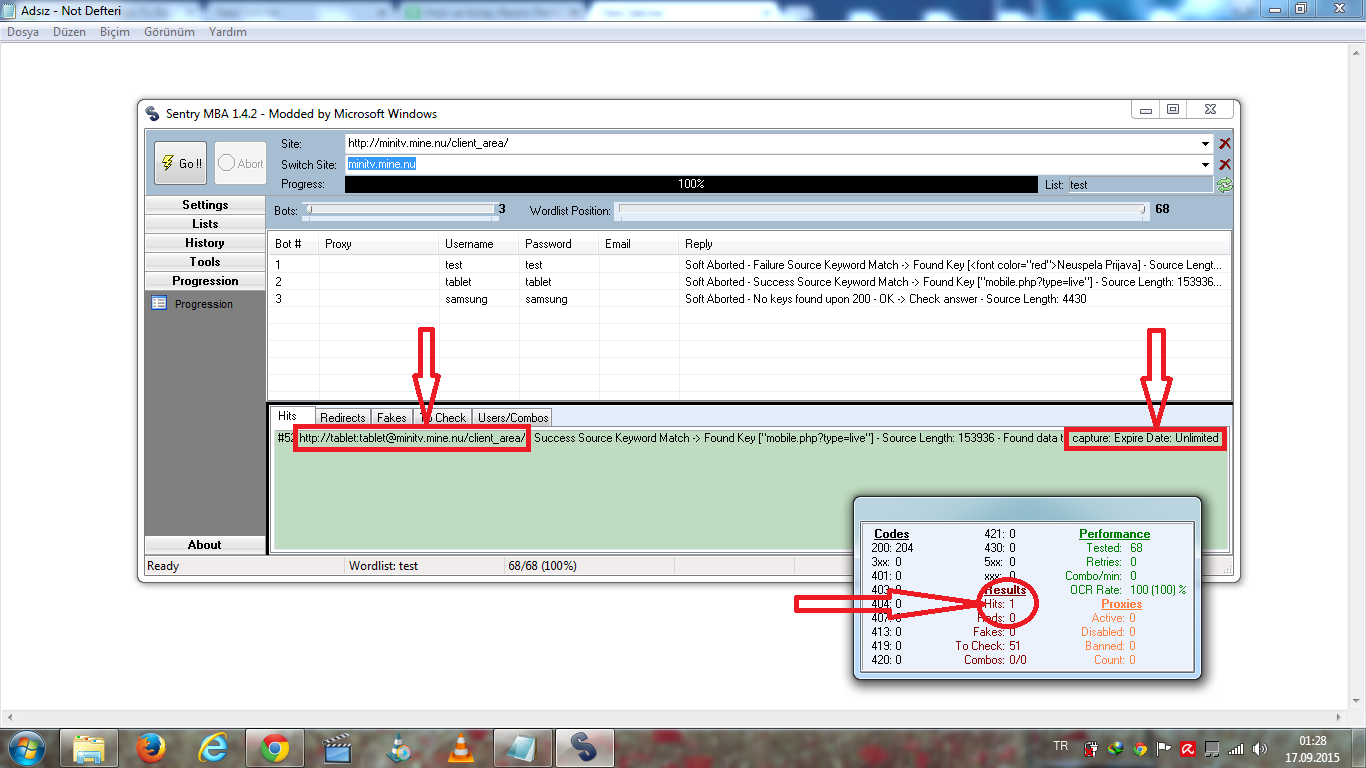The image size is (1366, 768).
Task: Expand the Site URL dropdown
Action: click(1206, 144)
